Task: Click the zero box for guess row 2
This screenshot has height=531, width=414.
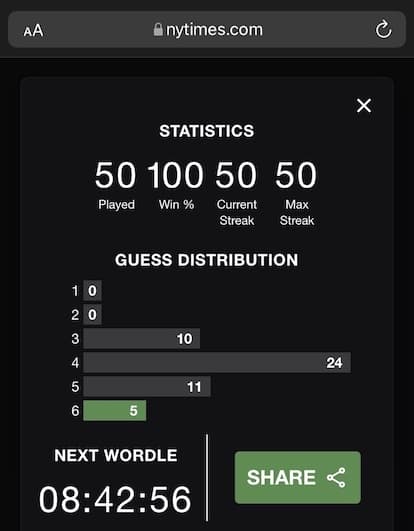Action: click(x=92, y=315)
